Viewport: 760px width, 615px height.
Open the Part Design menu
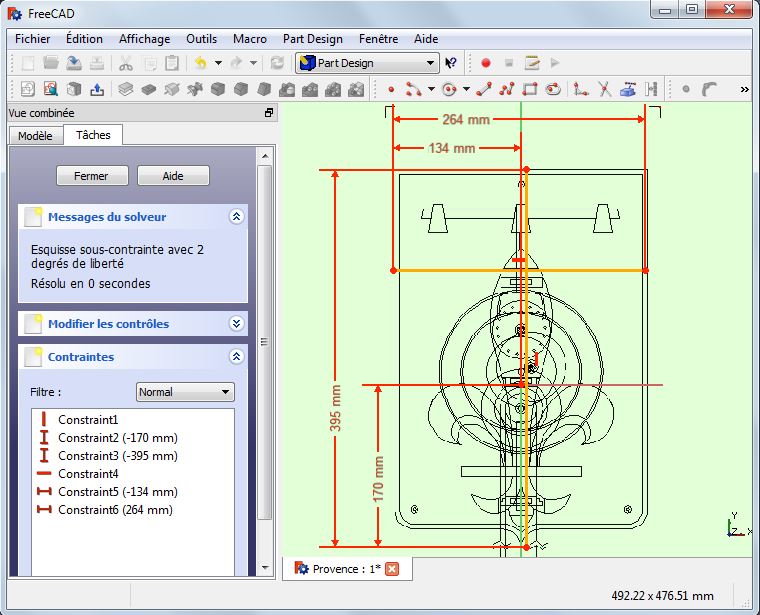coord(313,39)
